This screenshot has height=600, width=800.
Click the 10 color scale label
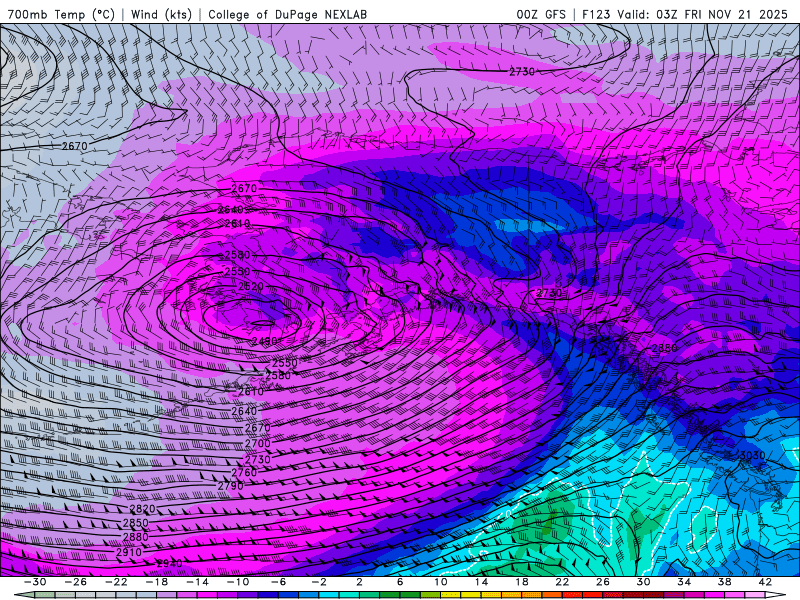(x=441, y=582)
